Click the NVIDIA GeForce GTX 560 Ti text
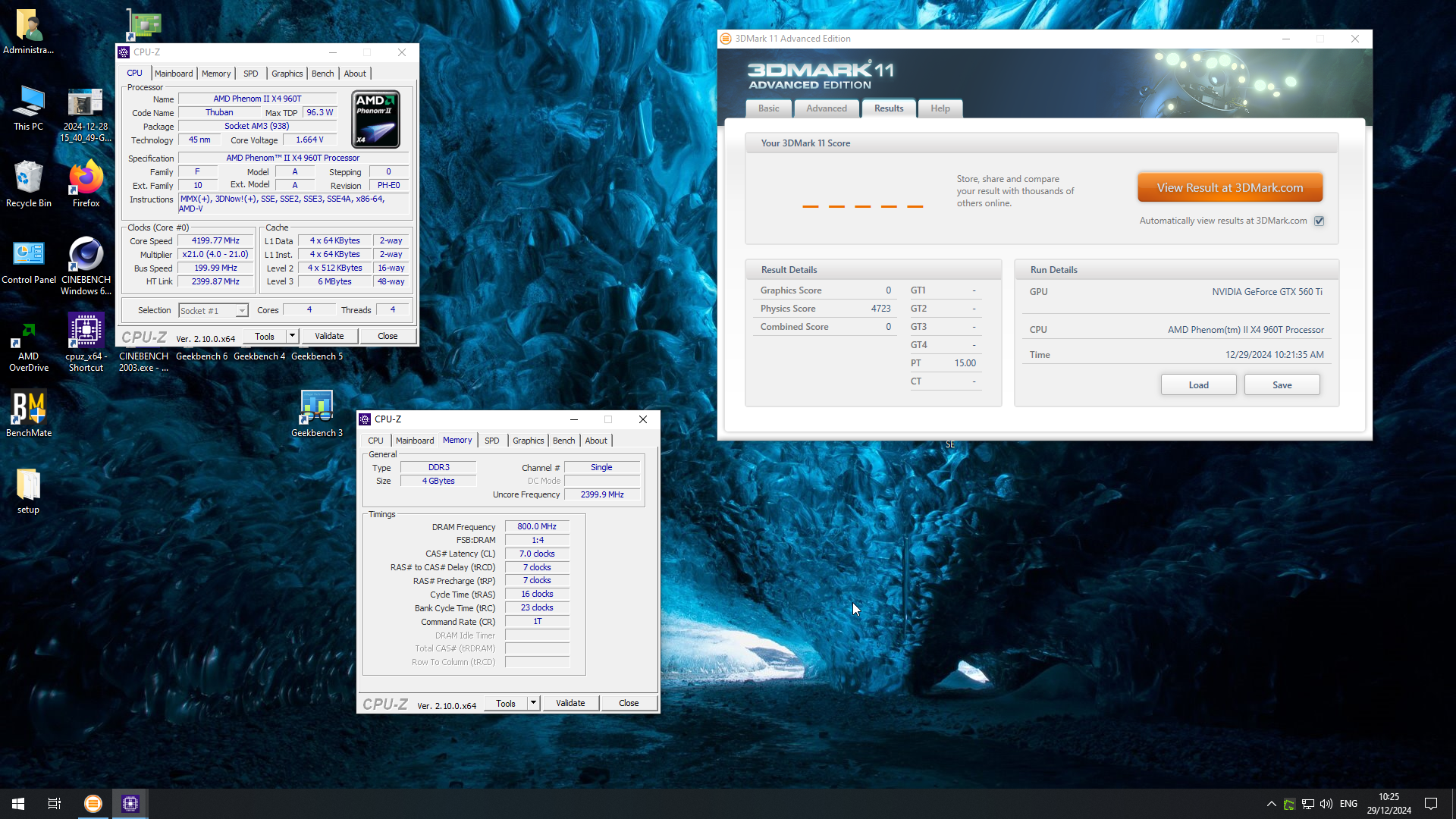The image size is (1456, 819). [x=1266, y=292]
